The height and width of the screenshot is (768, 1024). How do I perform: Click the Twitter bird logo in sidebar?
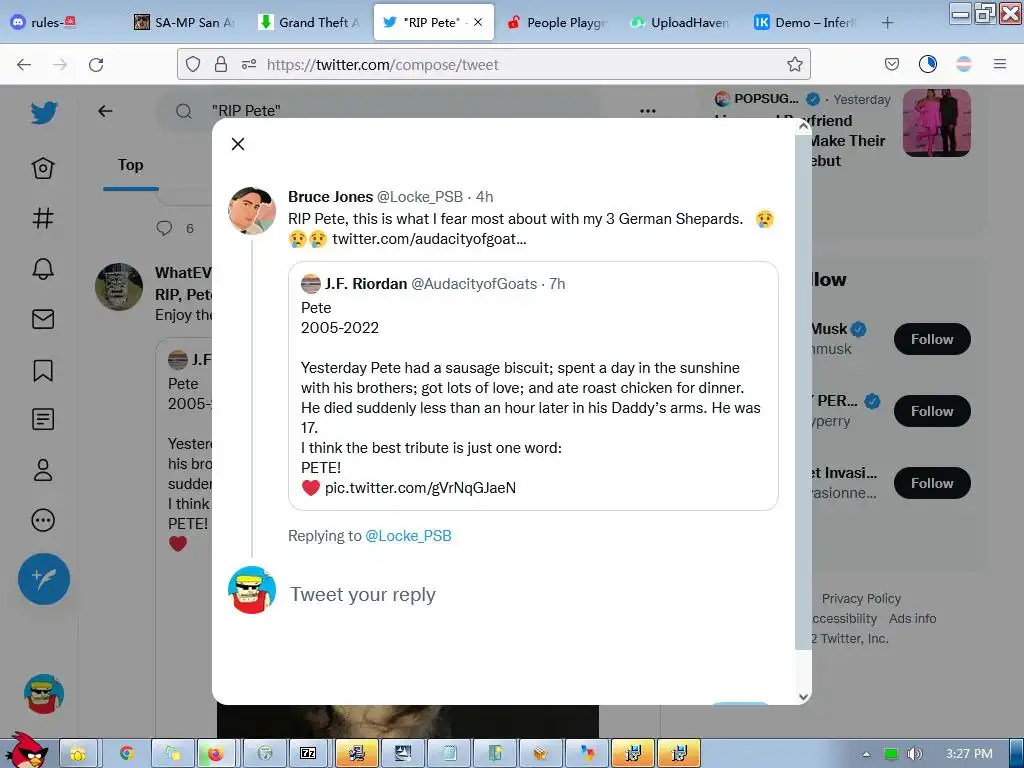pyautogui.click(x=44, y=113)
